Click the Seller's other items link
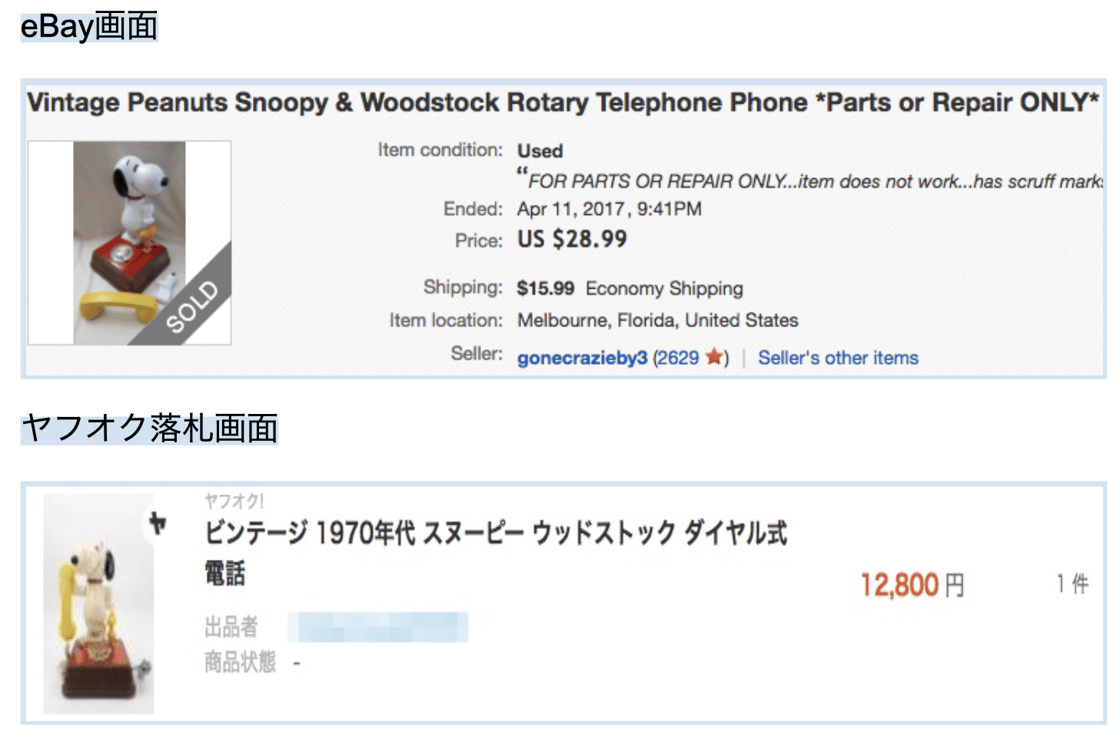Screen dimensions: 1120x745 coord(838,358)
